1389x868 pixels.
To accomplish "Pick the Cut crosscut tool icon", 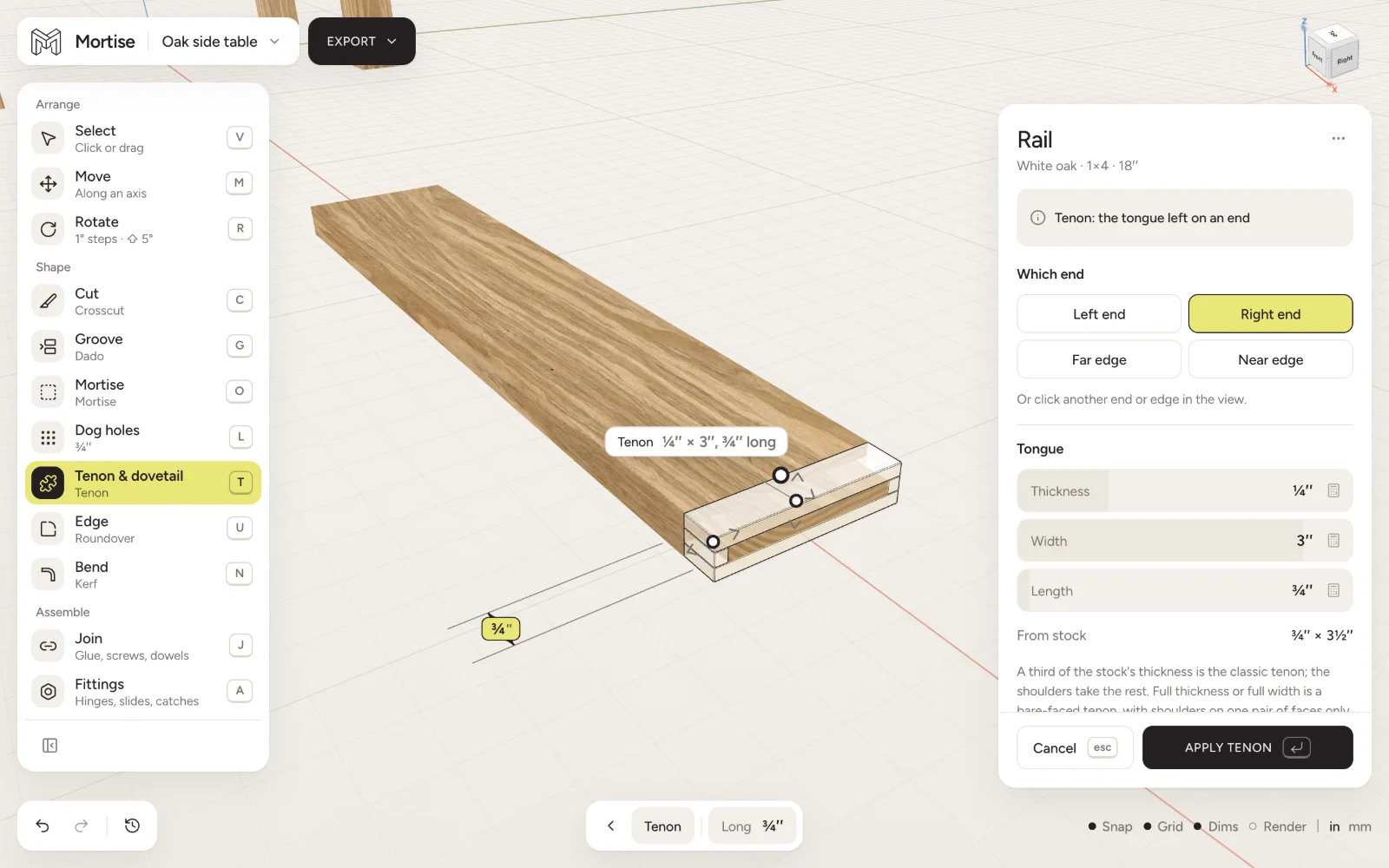I will [49, 301].
